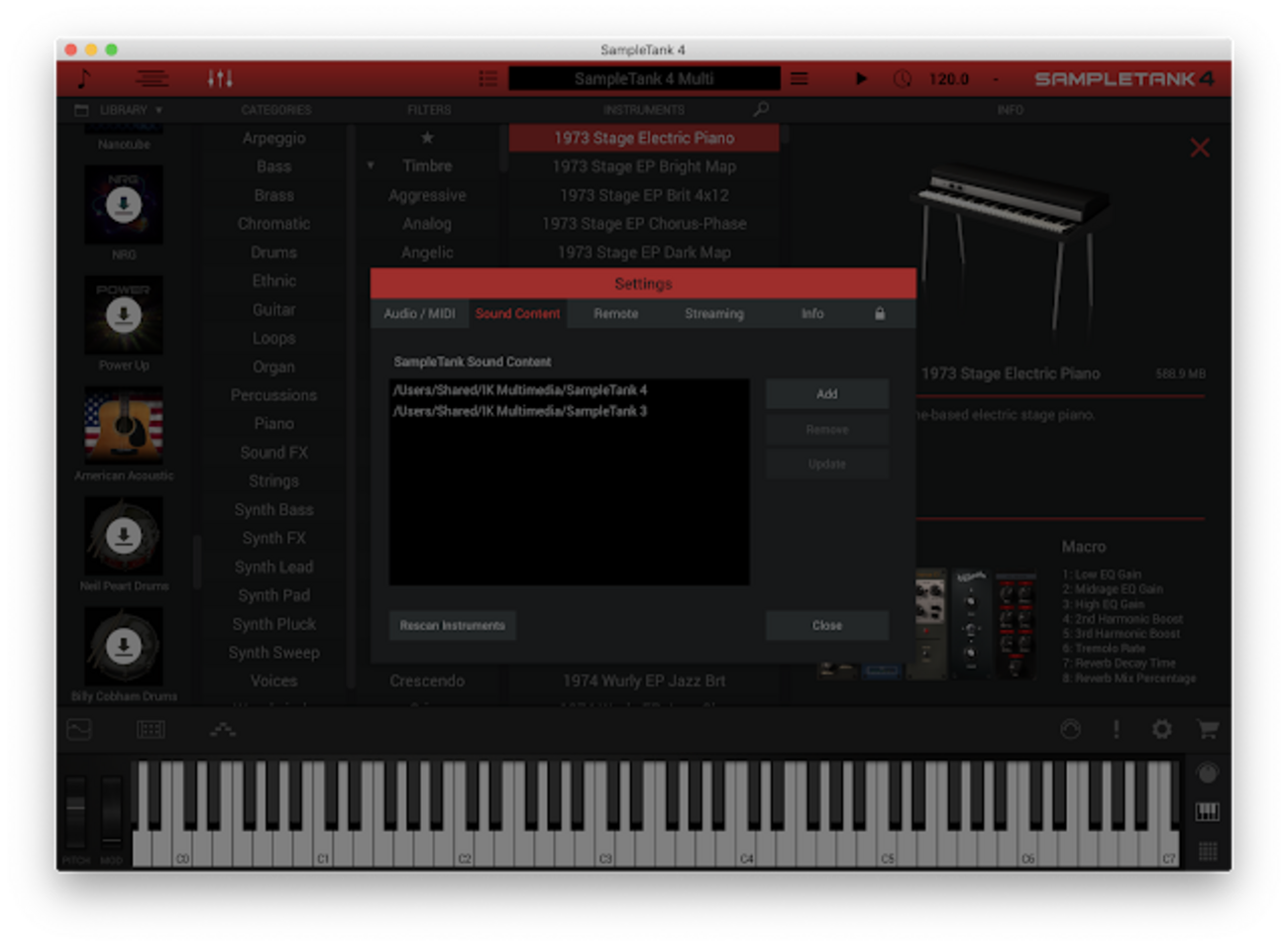Click the lock icon in Settings tabs
The image size is (1288, 946).
879,313
